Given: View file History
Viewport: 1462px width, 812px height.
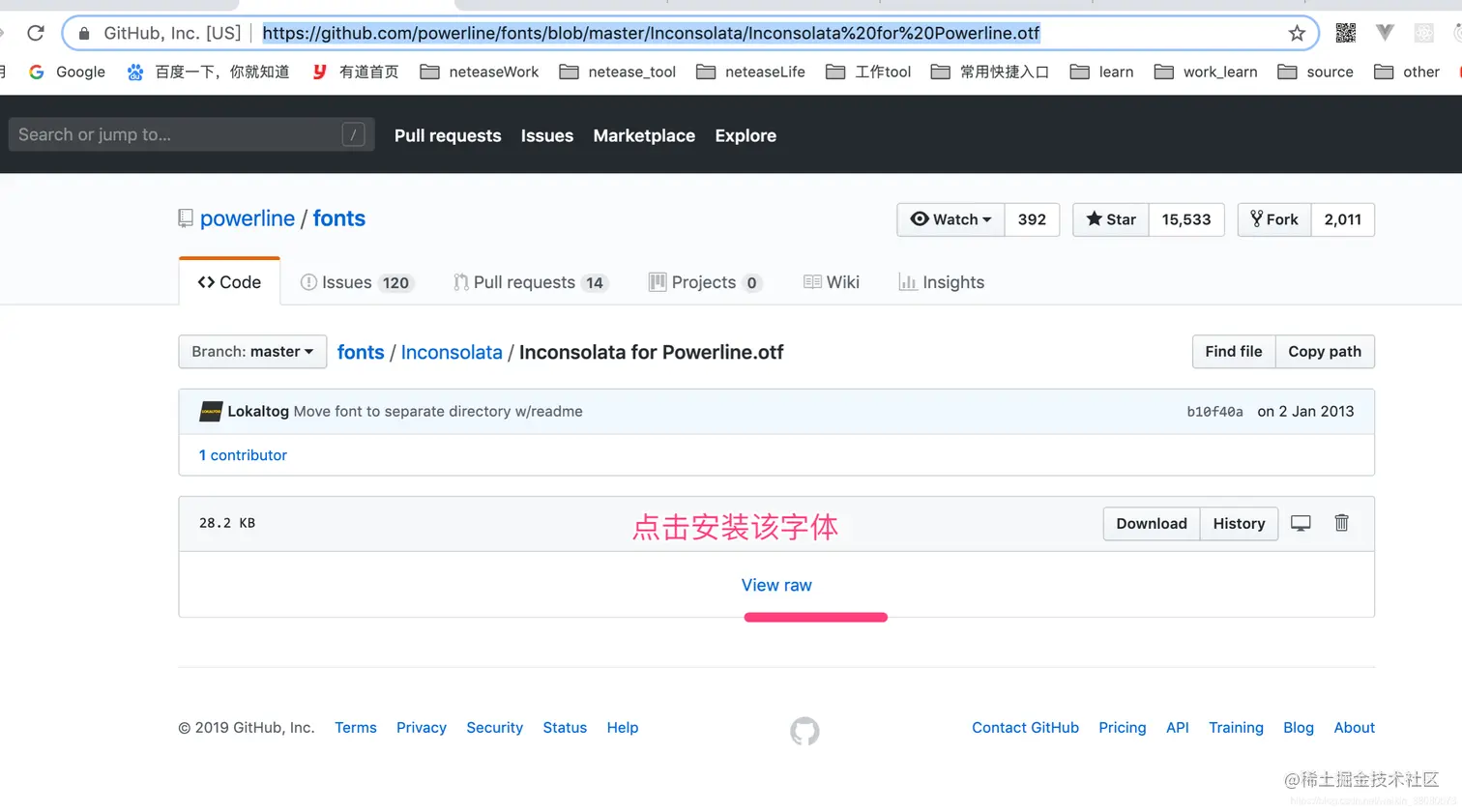Looking at the screenshot, I should pos(1239,524).
